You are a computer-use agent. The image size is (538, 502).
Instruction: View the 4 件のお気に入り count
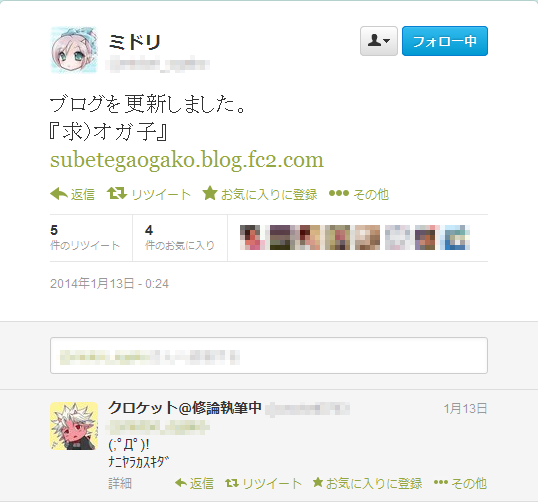pos(180,237)
